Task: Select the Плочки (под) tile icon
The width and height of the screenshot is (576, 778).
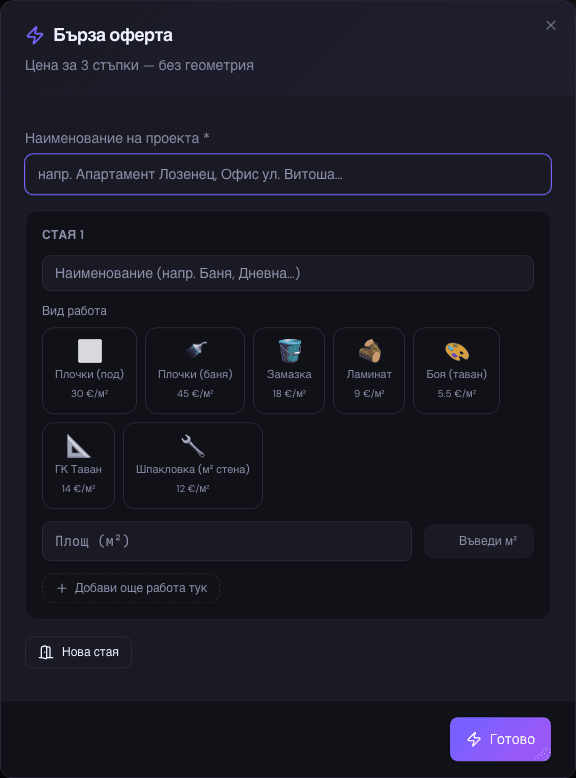Action: point(90,351)
